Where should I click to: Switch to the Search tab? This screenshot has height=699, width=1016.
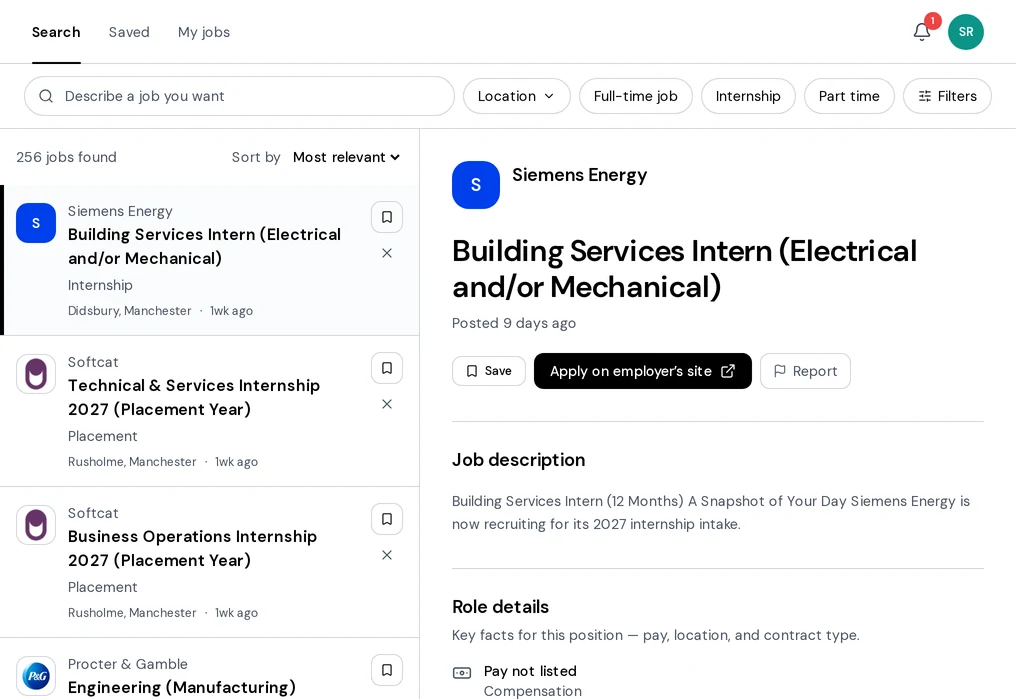56,32
